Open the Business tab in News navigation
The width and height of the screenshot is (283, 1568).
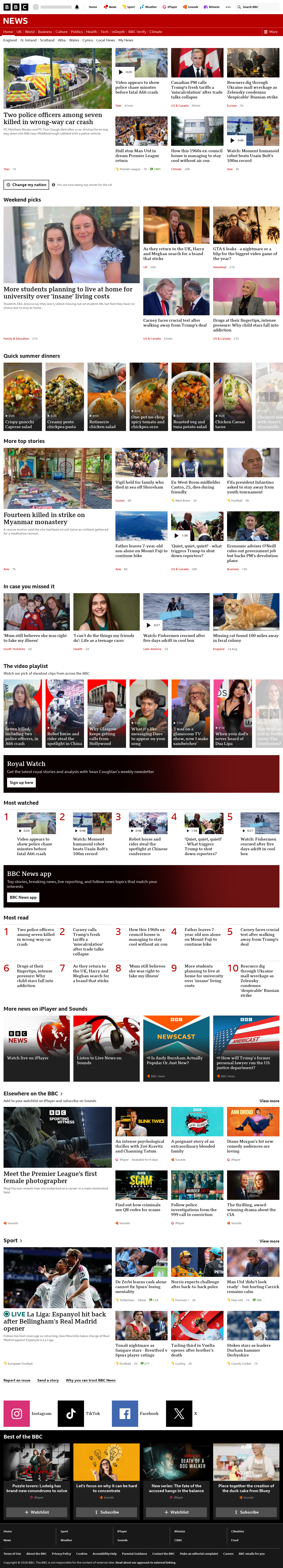[x=45, y=32]
